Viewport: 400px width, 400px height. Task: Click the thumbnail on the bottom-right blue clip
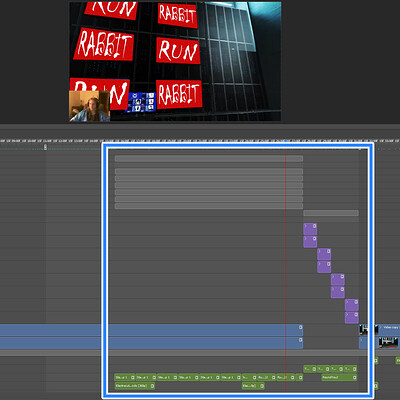click(x=388, y=342)
